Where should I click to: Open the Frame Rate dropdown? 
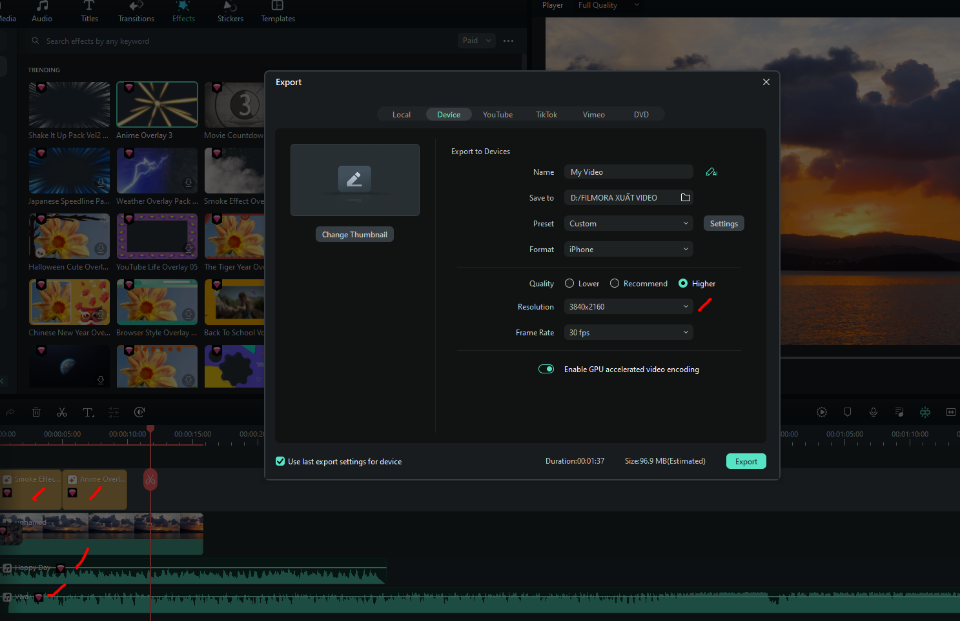pos(628,332)
